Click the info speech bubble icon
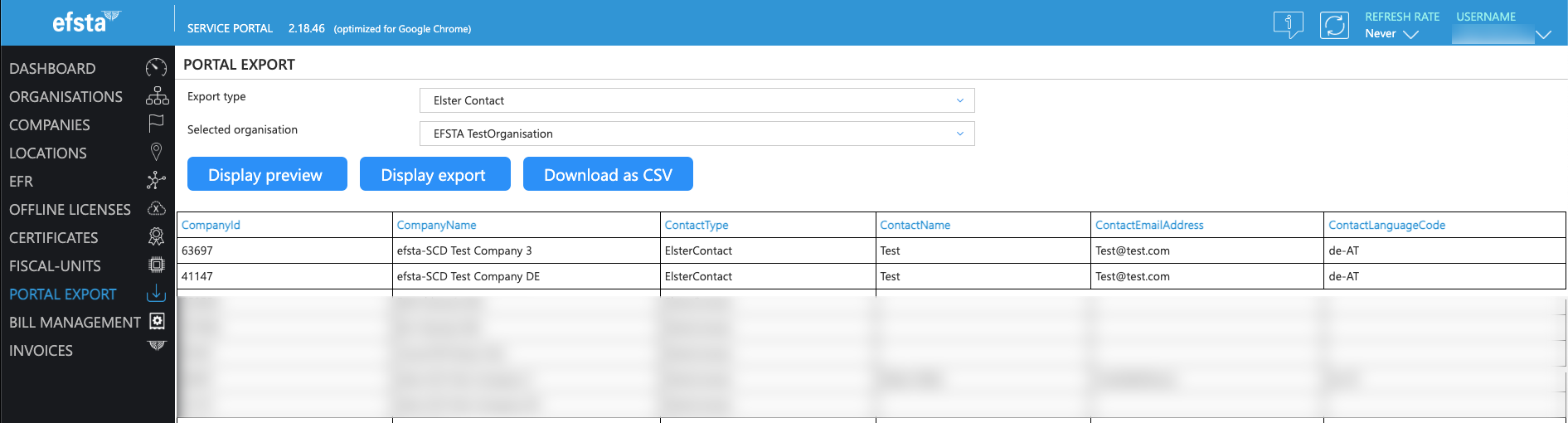The height and width of the screenshot is (423, 1568). (1289, 25)
